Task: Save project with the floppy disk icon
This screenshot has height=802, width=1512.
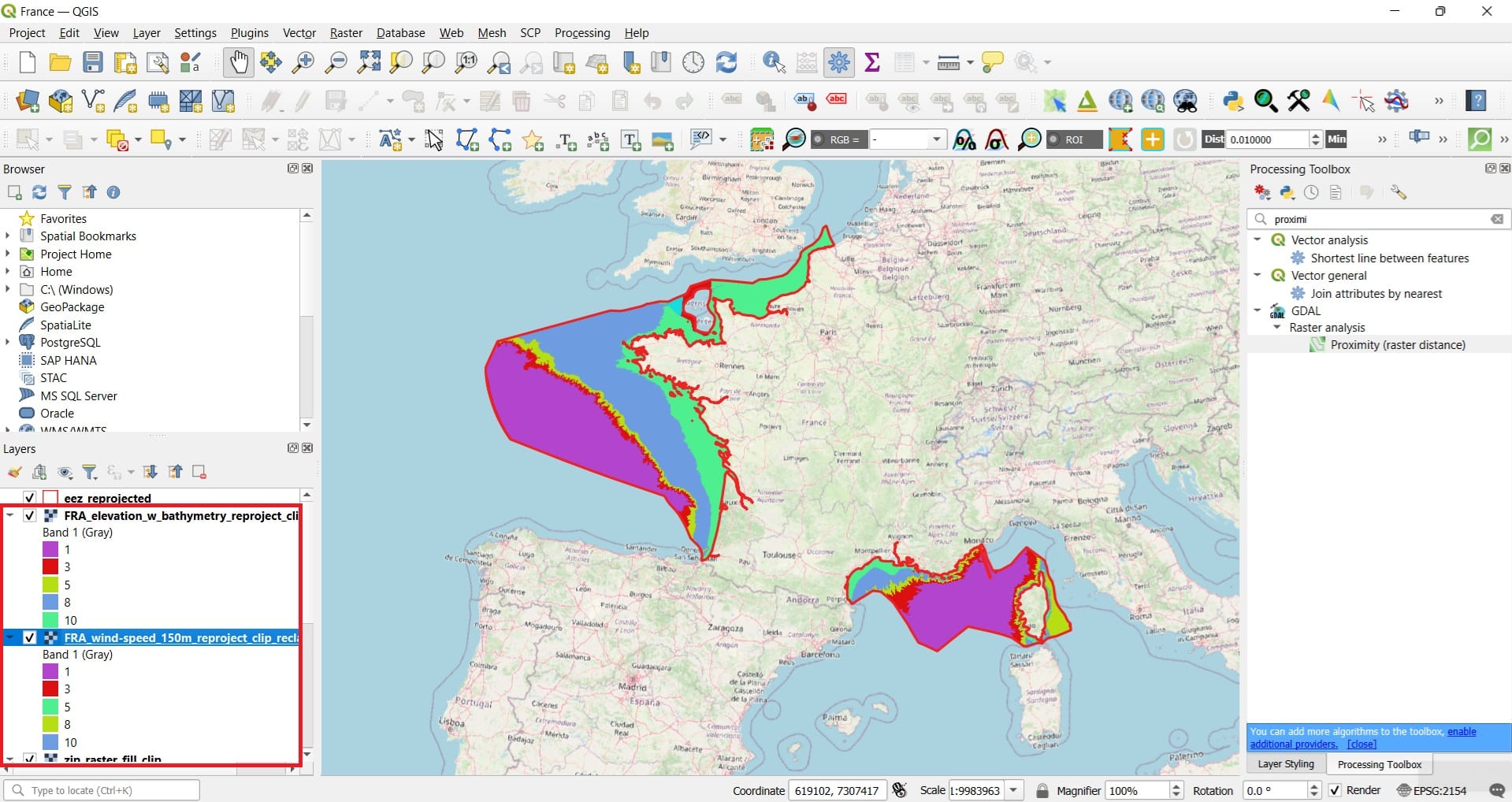Action: point(93,62)
